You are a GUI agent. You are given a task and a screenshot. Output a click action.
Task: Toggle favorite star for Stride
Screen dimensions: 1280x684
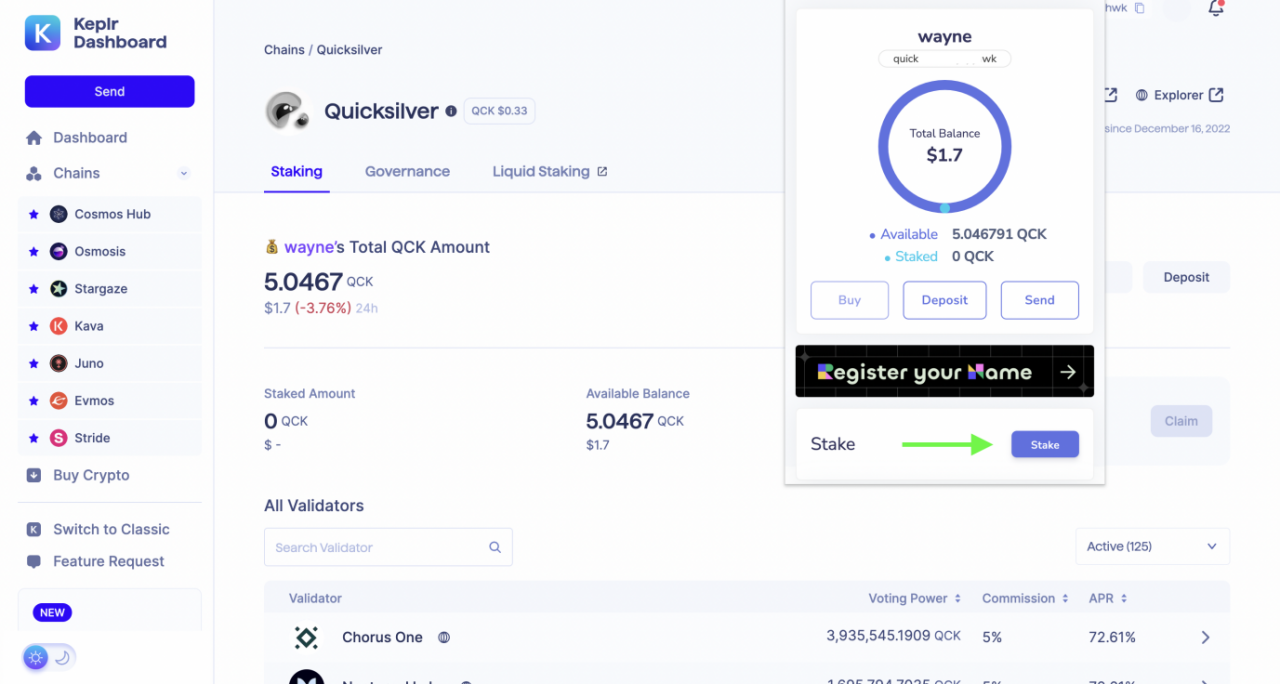[33, 438]
